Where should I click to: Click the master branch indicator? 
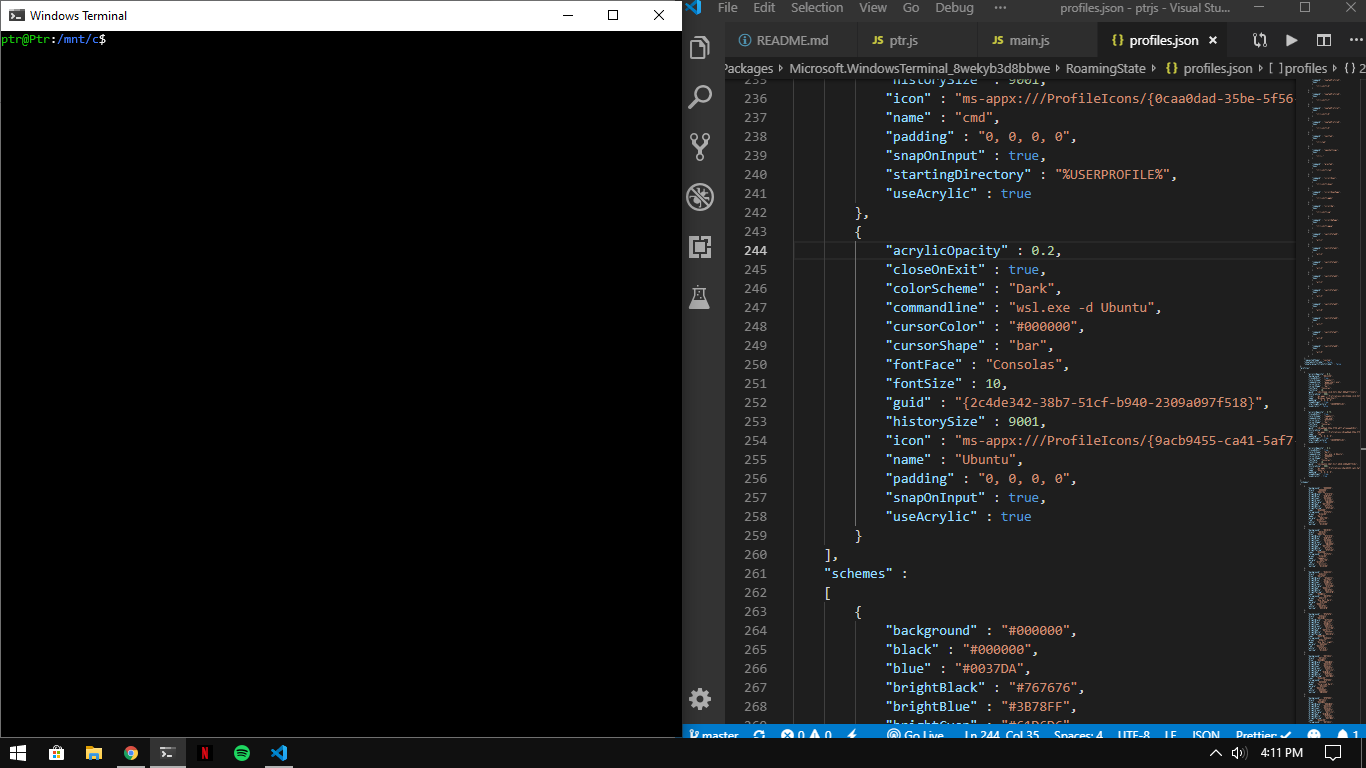pos(714,736)
